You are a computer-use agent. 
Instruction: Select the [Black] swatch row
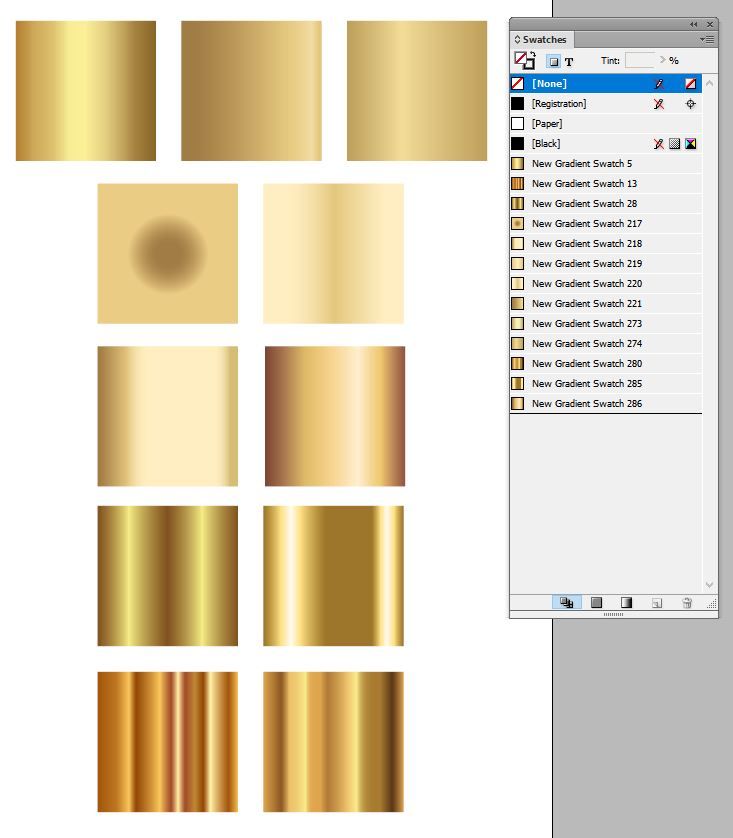[x=606, y=143]
